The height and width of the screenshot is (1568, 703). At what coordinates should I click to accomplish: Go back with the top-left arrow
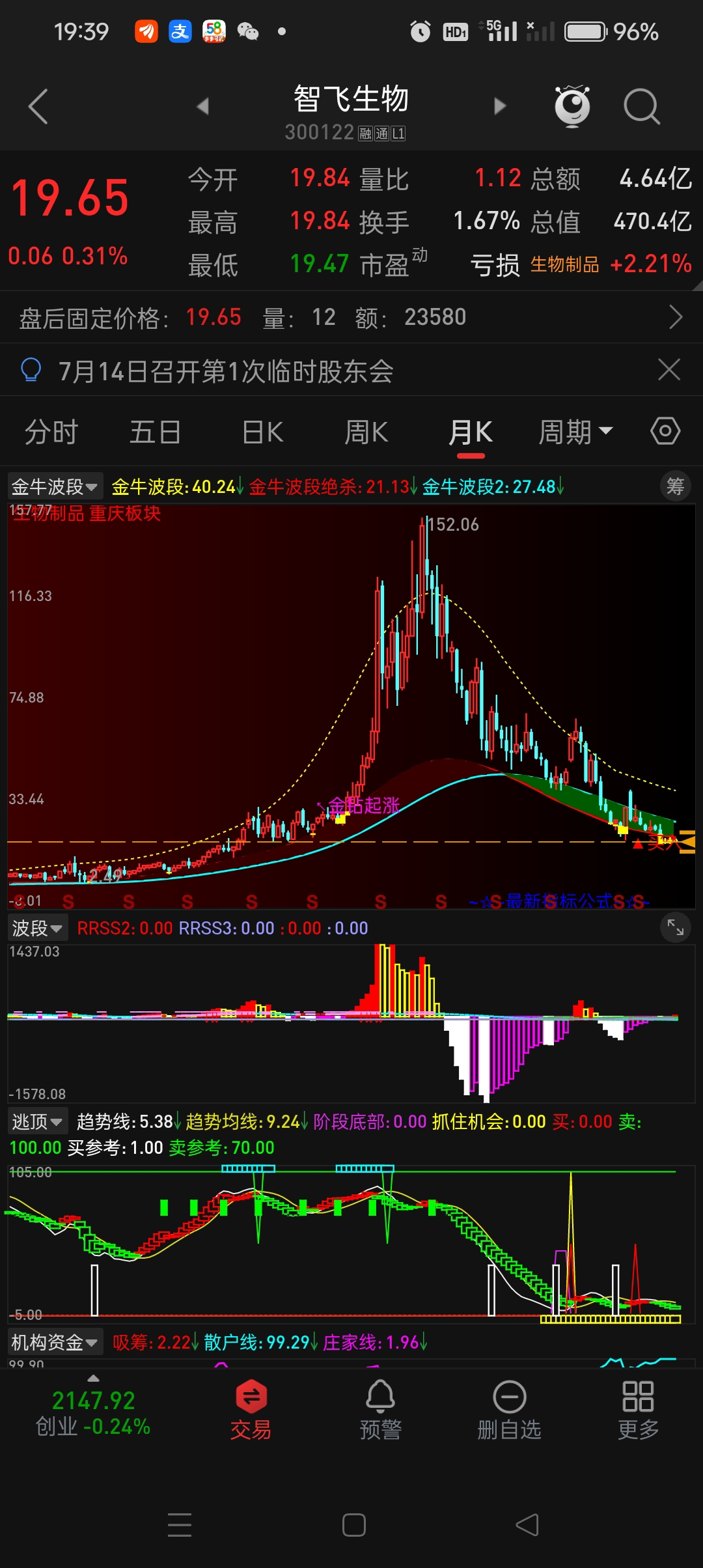38,106
